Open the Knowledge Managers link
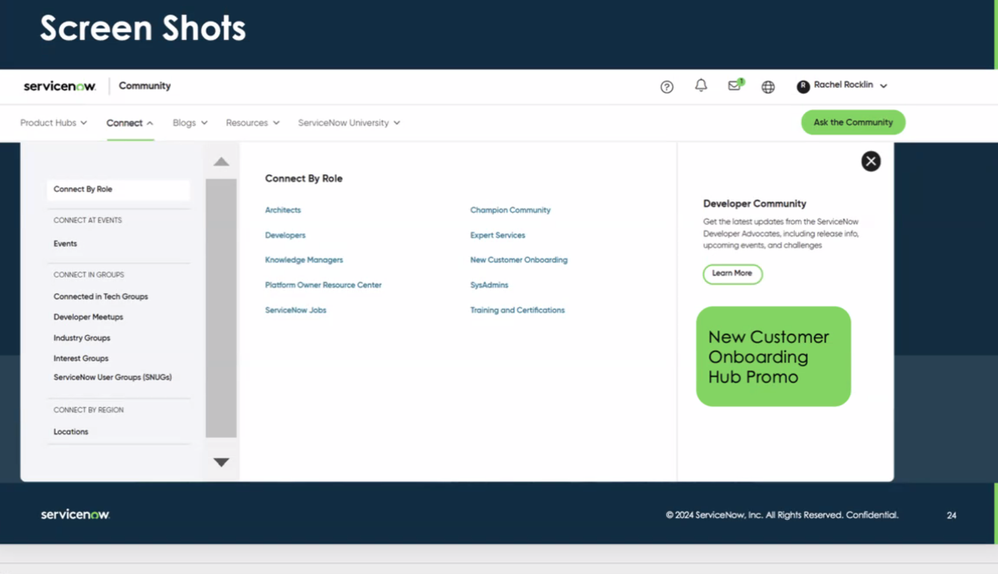 click(x=304, y=260)
